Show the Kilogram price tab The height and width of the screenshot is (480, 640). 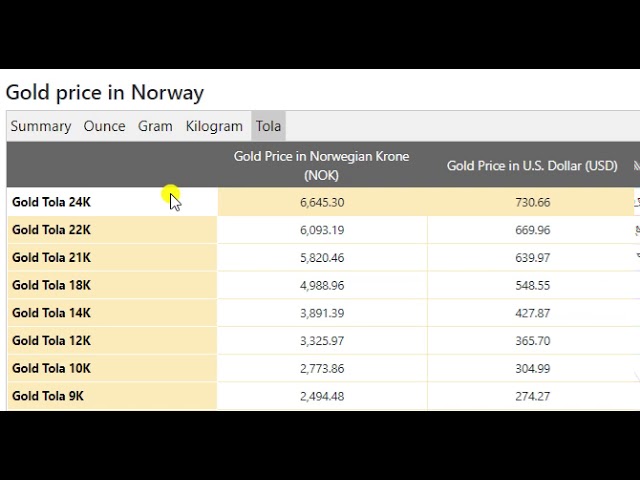214,126
